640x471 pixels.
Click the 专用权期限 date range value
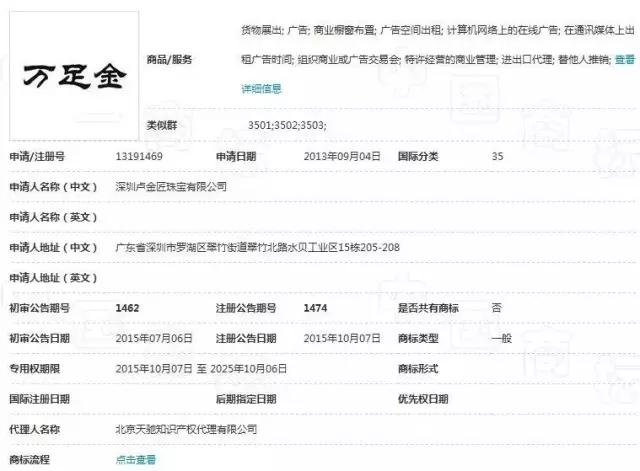tap(201, 368)
